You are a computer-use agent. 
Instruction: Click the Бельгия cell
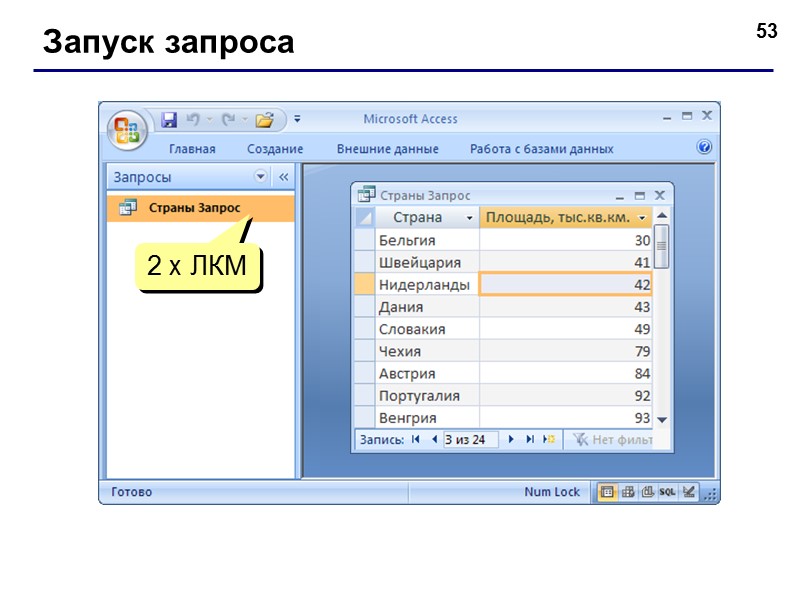click(427, 240)
